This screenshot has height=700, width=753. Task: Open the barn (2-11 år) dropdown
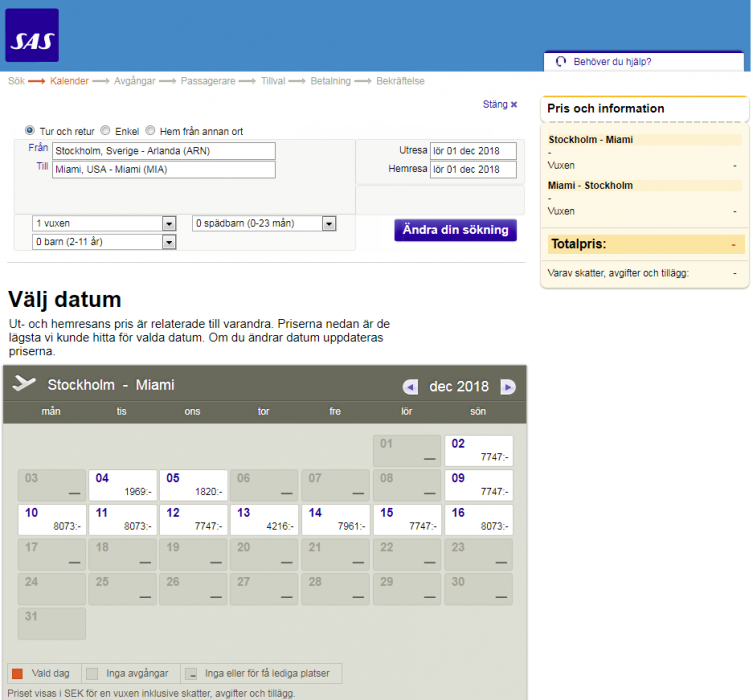[104, 242]
